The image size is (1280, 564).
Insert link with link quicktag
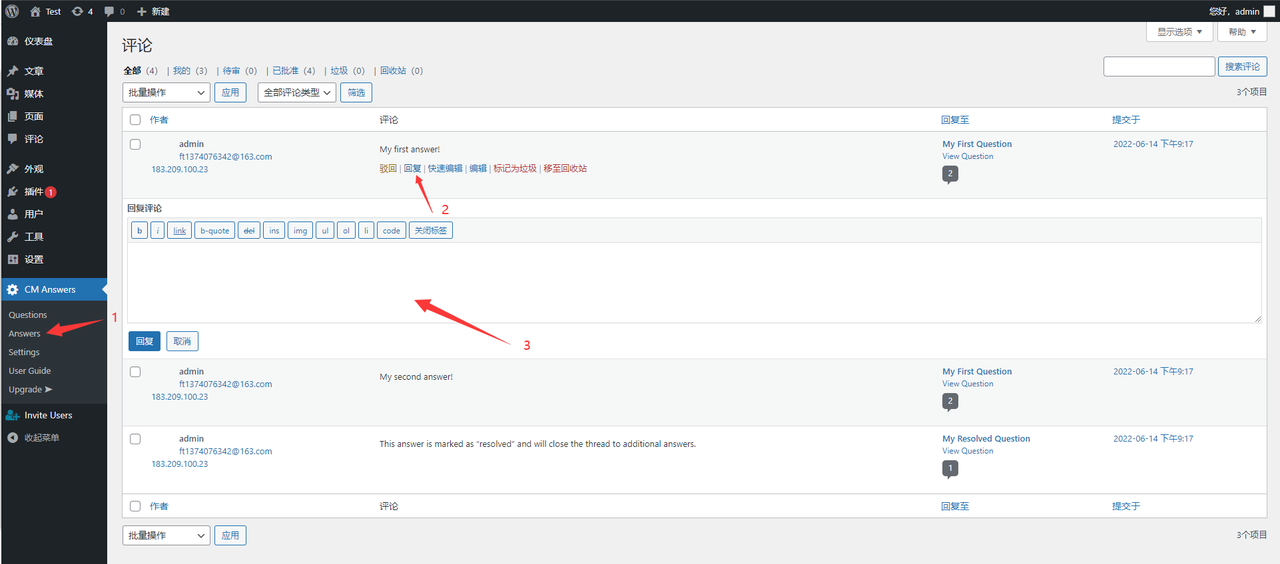pyautogui.click(x=180, y=230)
